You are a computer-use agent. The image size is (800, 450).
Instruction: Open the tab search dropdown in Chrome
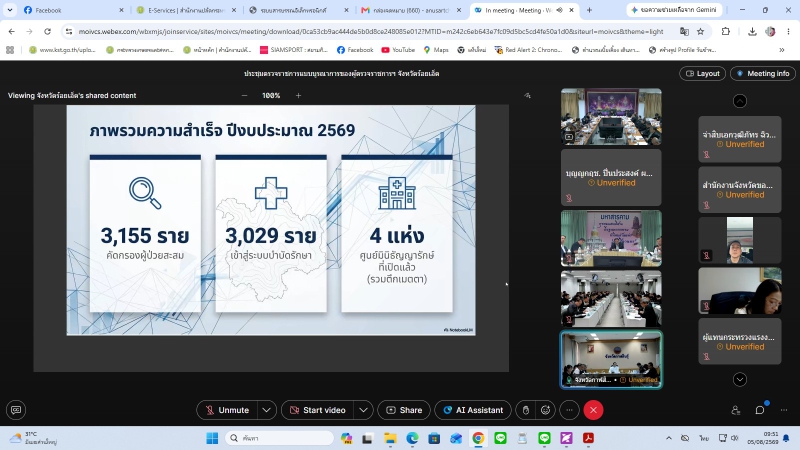pos(10,10)
